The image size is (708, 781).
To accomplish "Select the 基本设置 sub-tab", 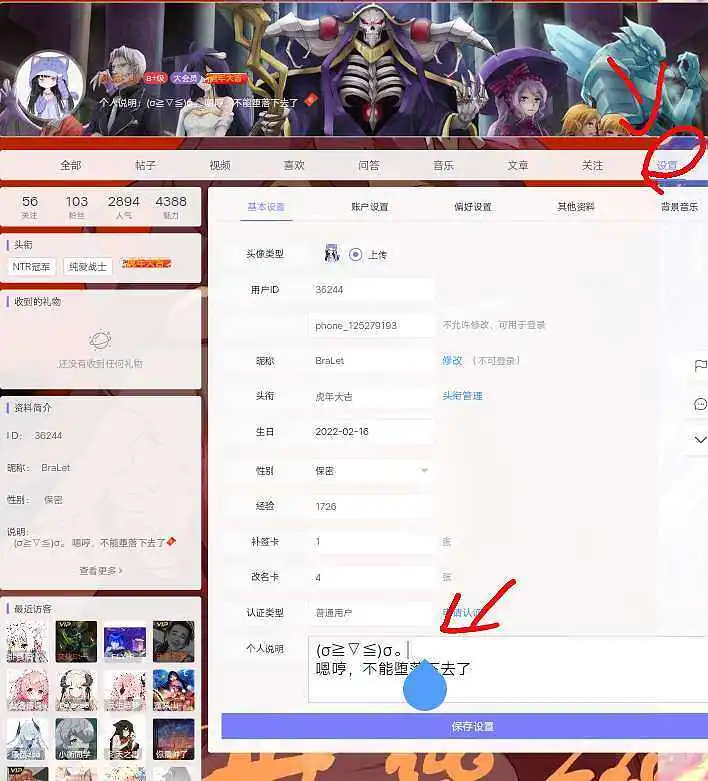I will 266,207.
